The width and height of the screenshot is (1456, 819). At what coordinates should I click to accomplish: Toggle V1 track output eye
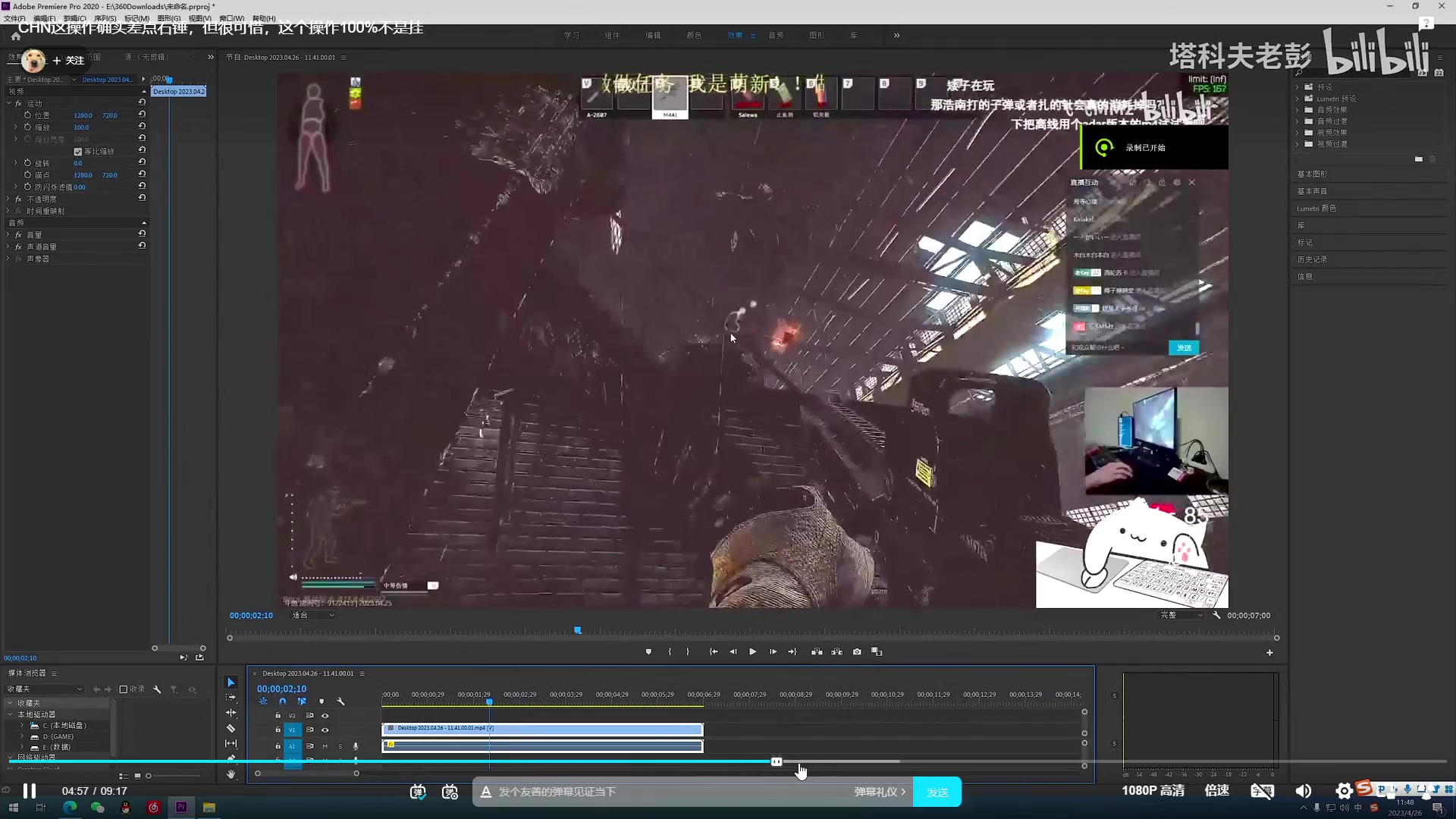point(325,730)
